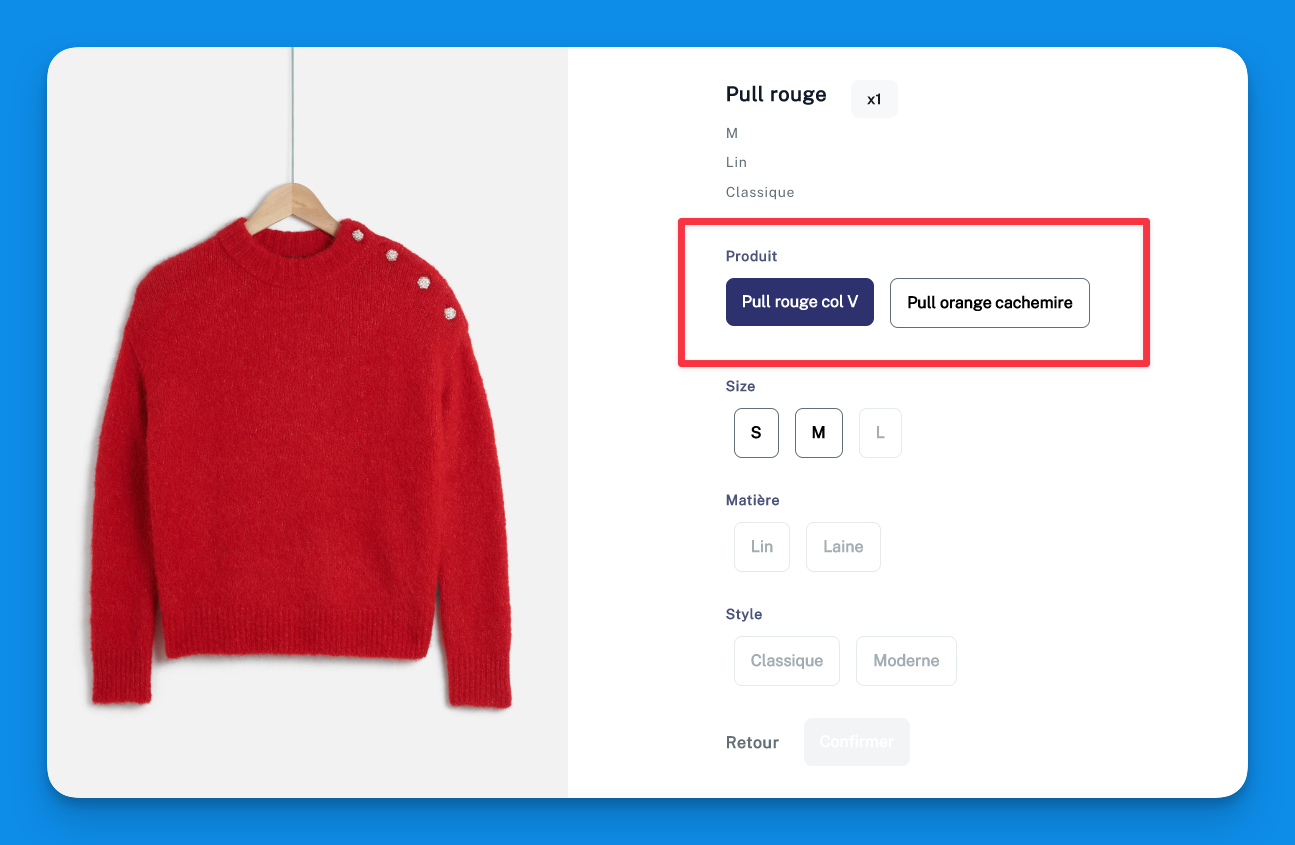Choose the Lin material button
Image resolution: width=1295 pixels, height=845 pixels.
762,547
